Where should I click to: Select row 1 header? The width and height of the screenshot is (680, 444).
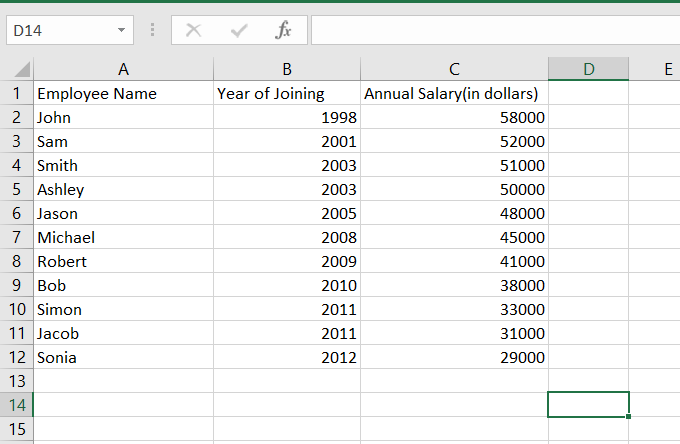pos(16,94)
